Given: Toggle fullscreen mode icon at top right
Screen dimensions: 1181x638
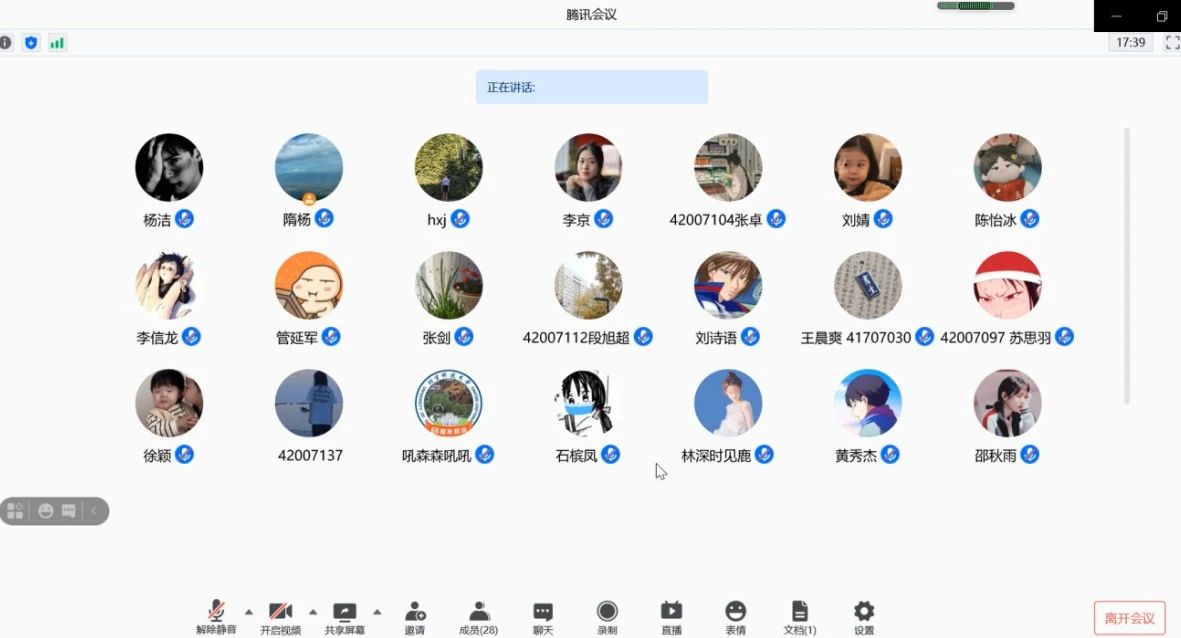Looking at the screenshot, I should tap(1172, 43).
